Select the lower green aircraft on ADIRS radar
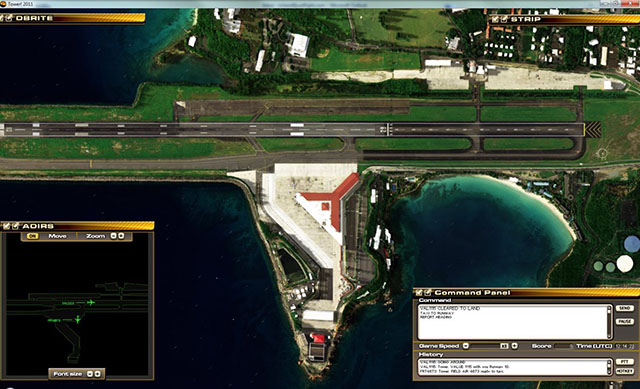640x389 pixels. coord(78,319)
